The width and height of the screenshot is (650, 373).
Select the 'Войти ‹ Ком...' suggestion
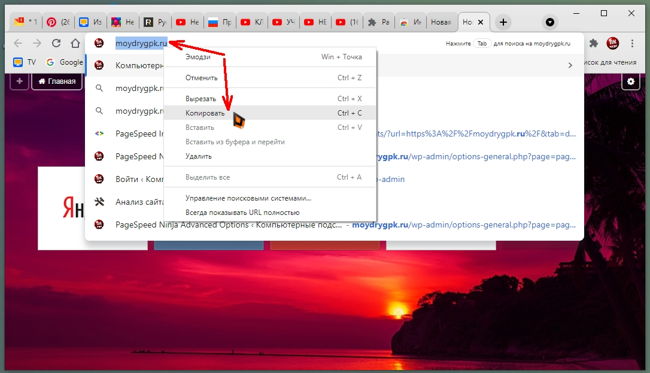[x=334, y=179]
